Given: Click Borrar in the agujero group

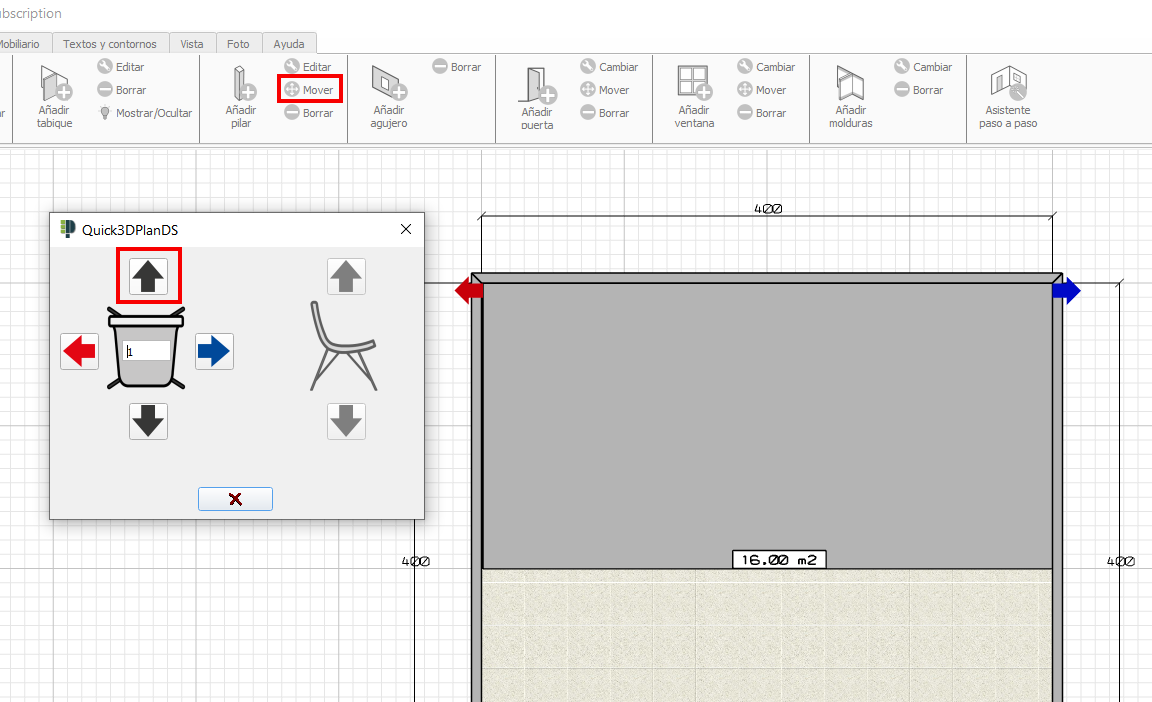Looking at the screenshot, I should tap(457, 67).
